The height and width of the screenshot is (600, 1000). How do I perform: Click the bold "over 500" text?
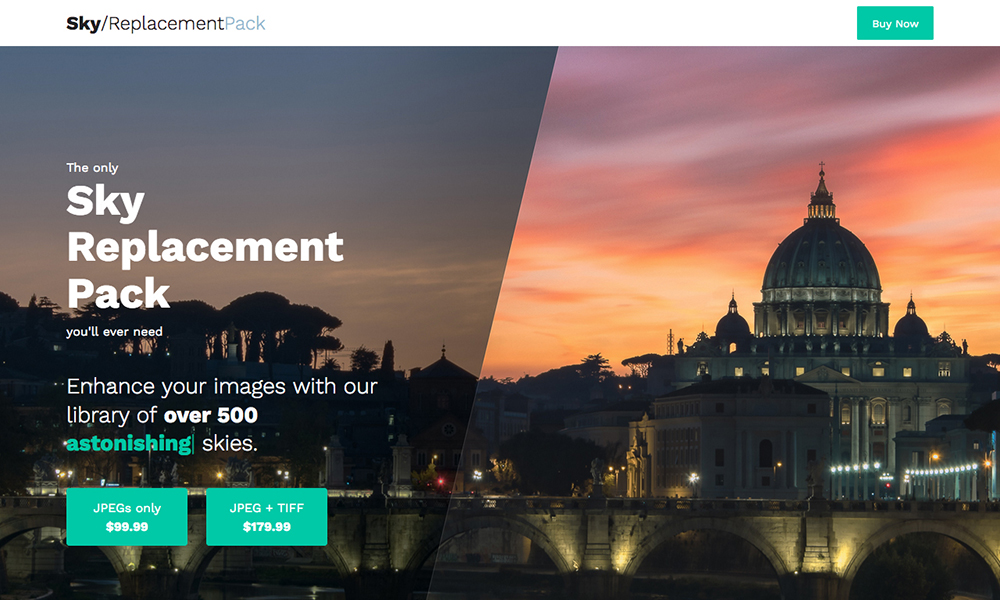211,415
